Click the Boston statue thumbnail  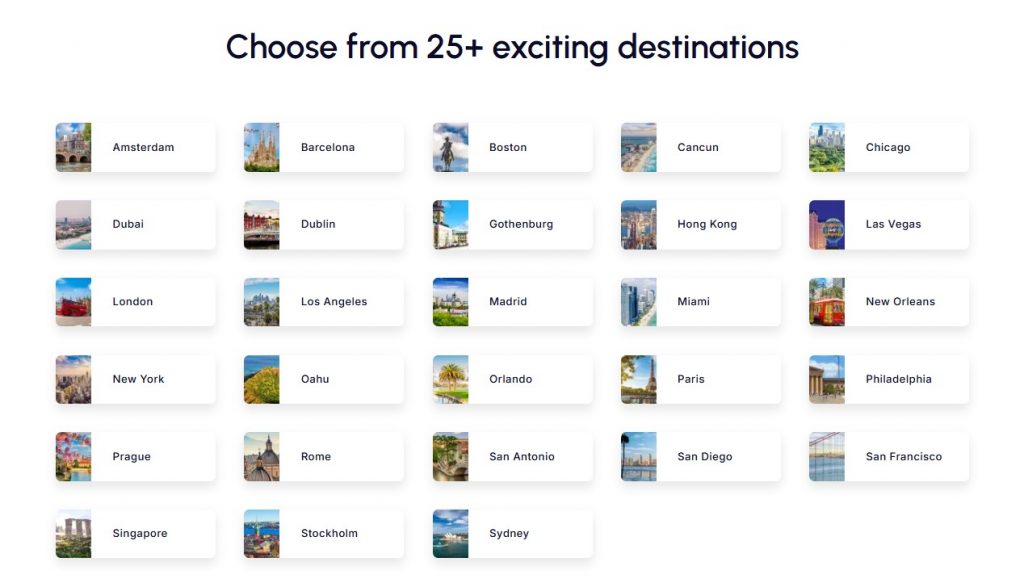coord(450,146)
